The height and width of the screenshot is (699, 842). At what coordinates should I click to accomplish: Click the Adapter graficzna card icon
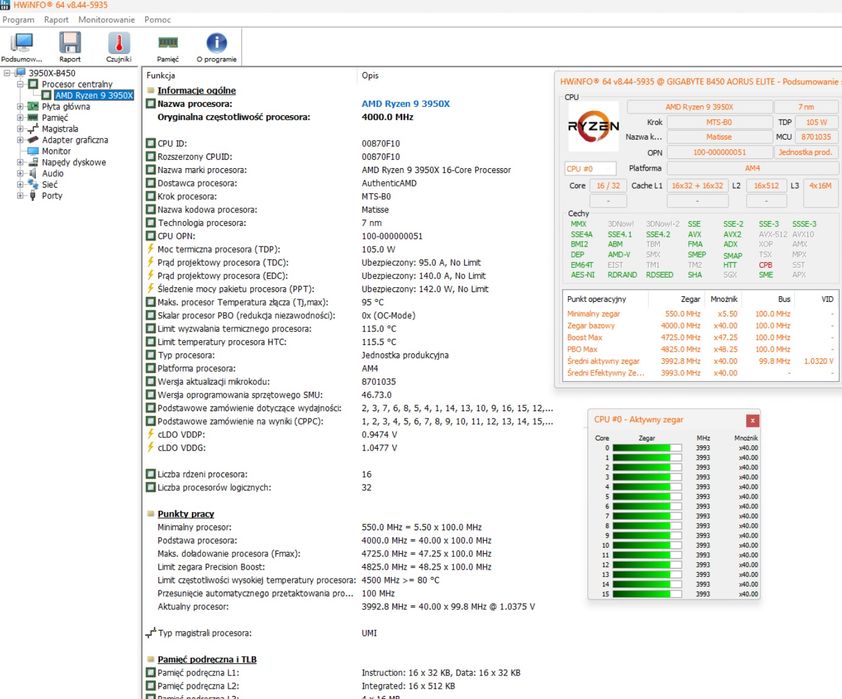33,140
